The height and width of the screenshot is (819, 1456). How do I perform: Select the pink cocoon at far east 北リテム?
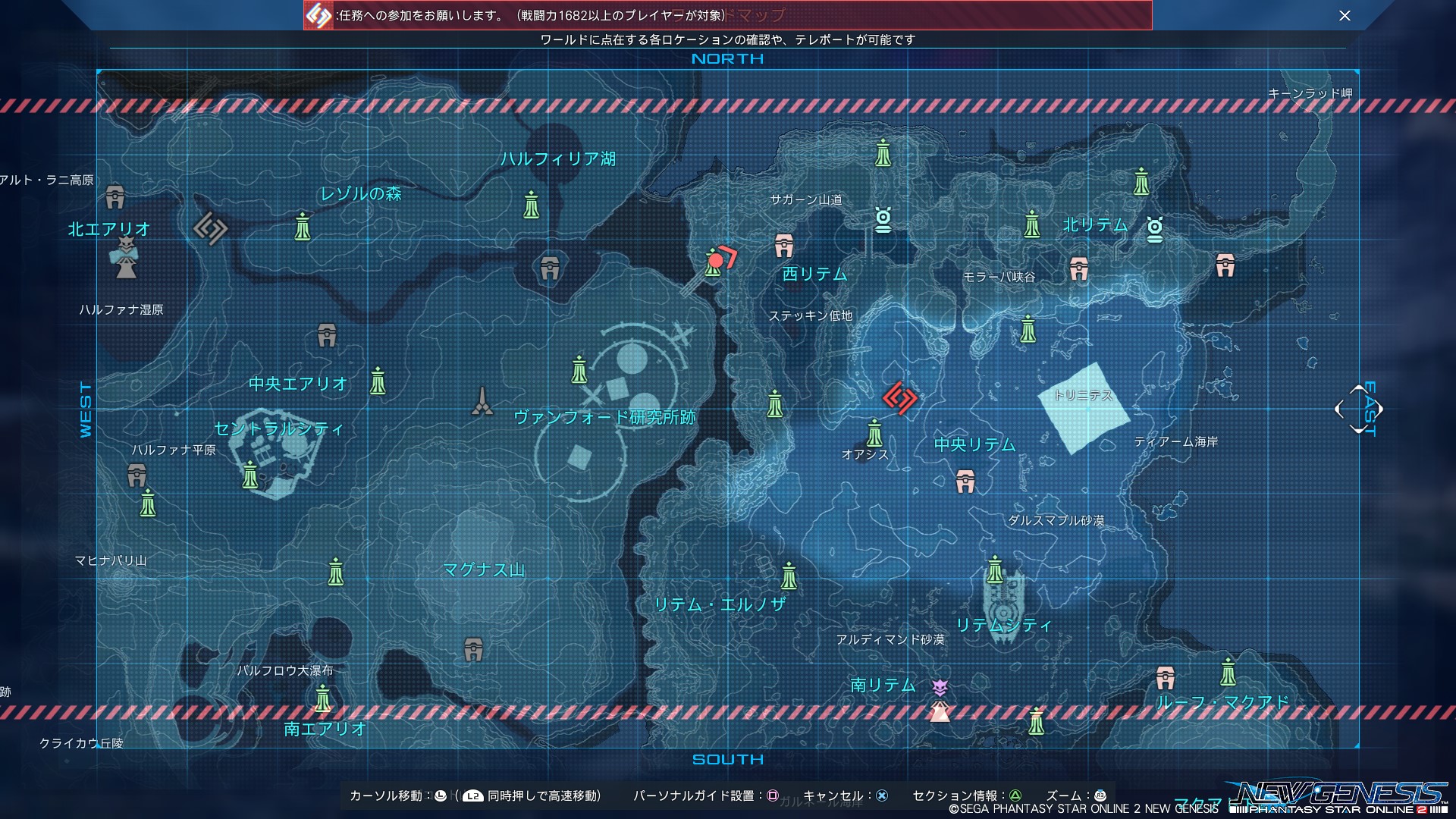(1225, 265)
